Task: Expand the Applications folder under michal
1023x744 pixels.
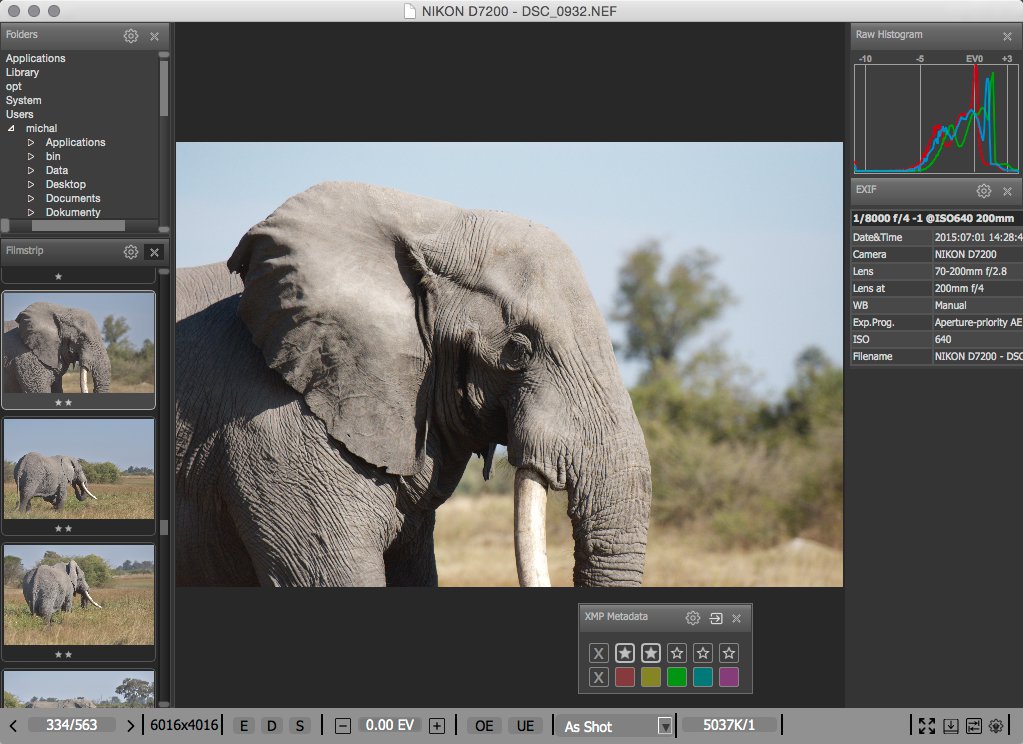Action: pos(31,142)
